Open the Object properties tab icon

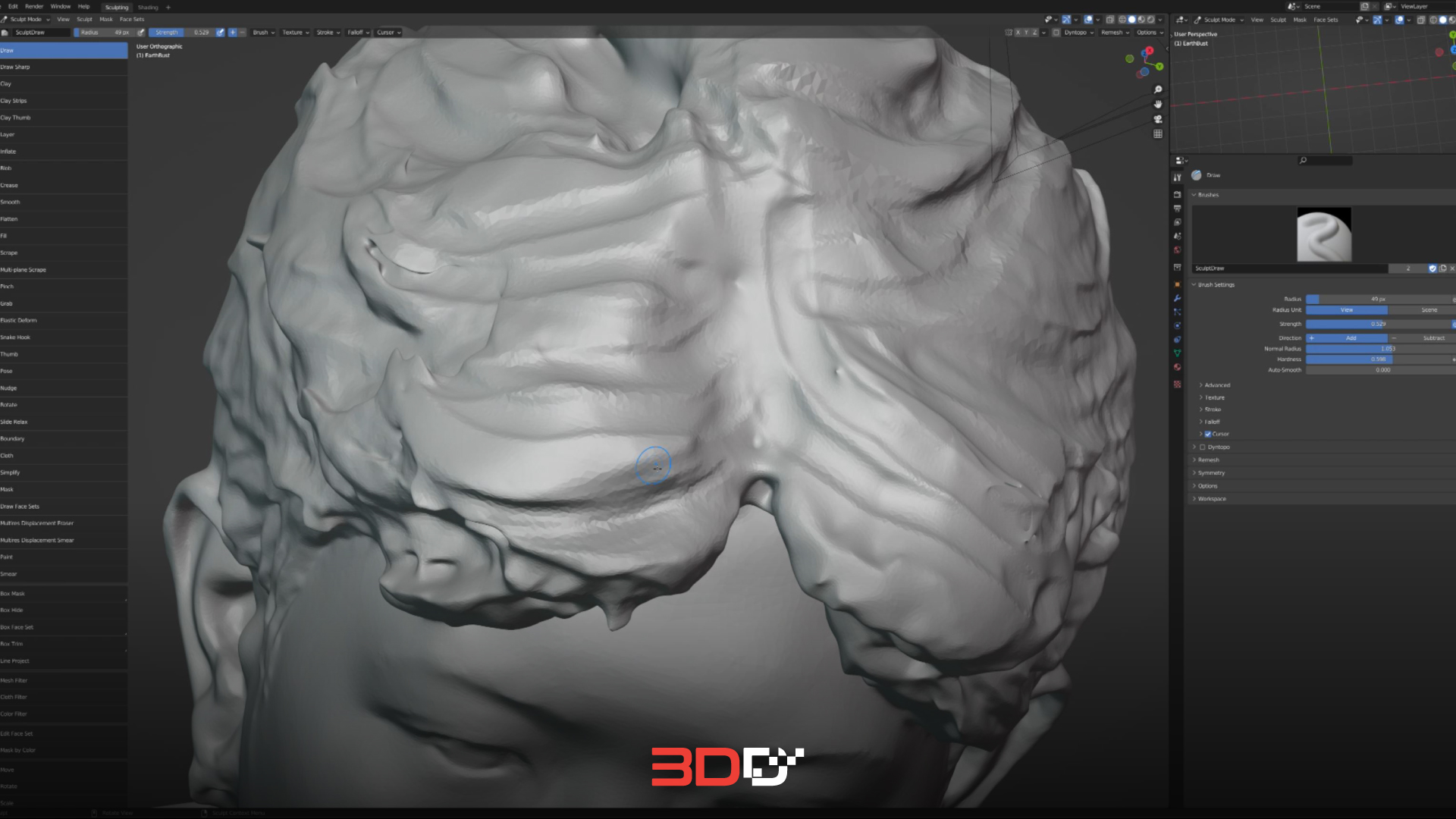(1177, 284)
